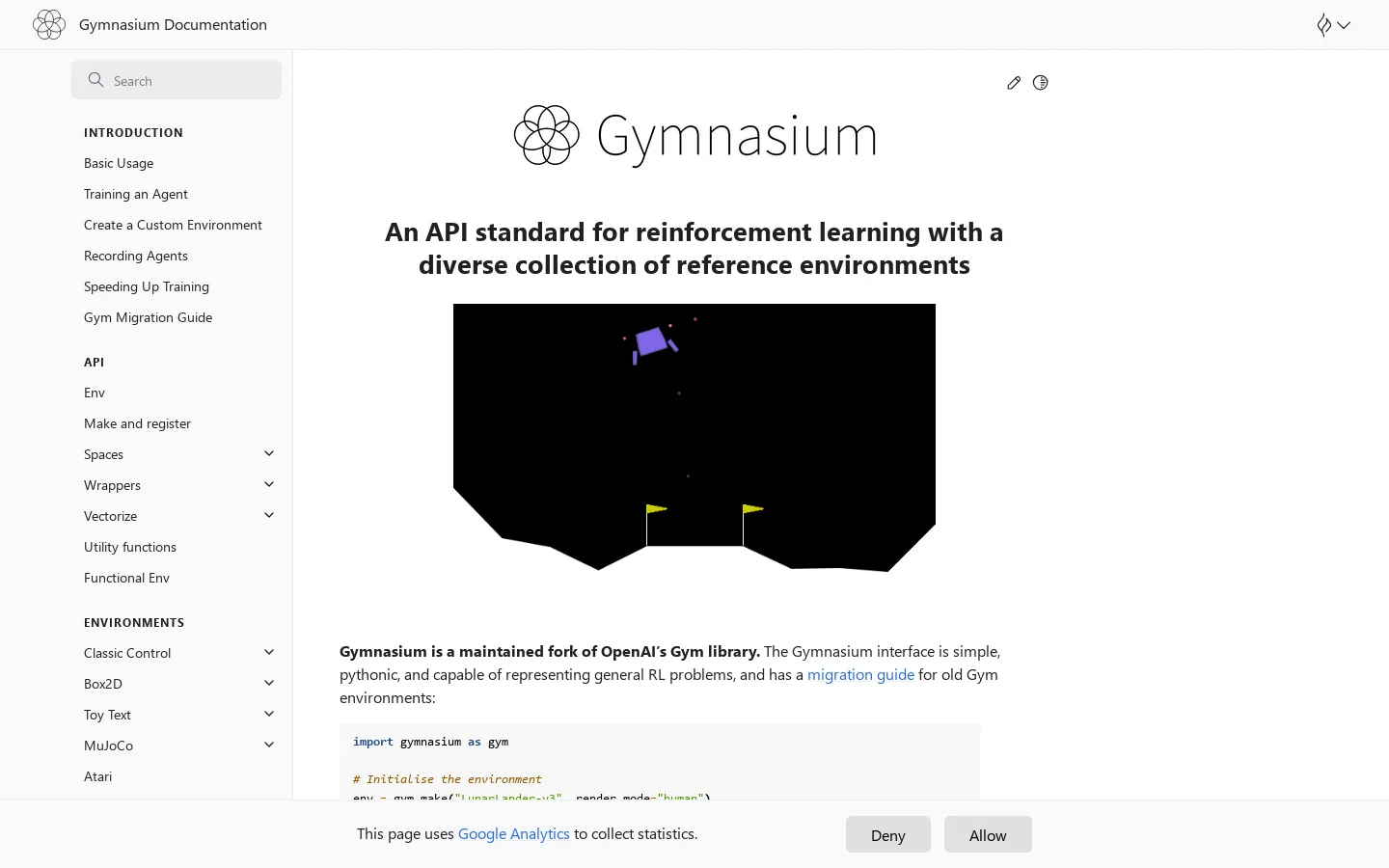The image size is (1389, 868).
Task: Toggle the light/dark theme icon
Action: pyautogui.click(x=1040, y=83)
